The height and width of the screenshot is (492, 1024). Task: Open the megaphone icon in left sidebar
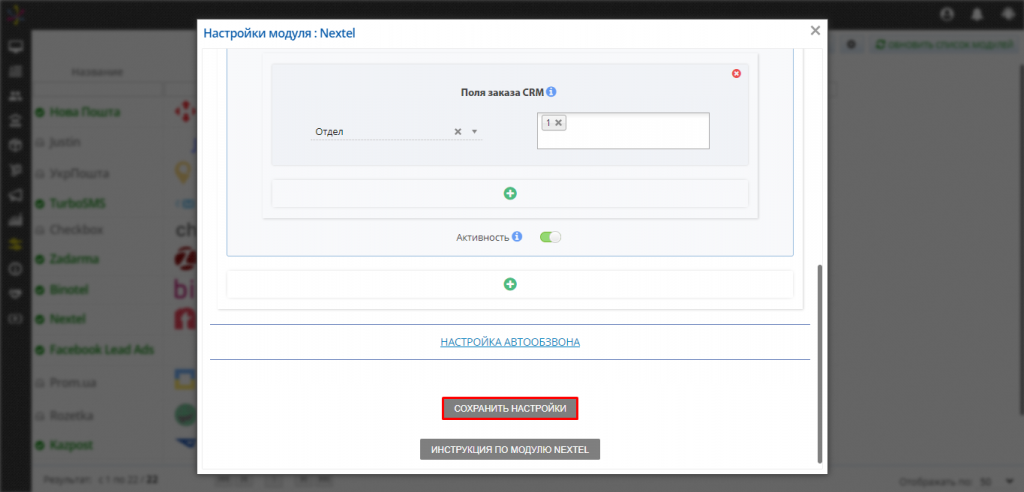tap(15, 194)
